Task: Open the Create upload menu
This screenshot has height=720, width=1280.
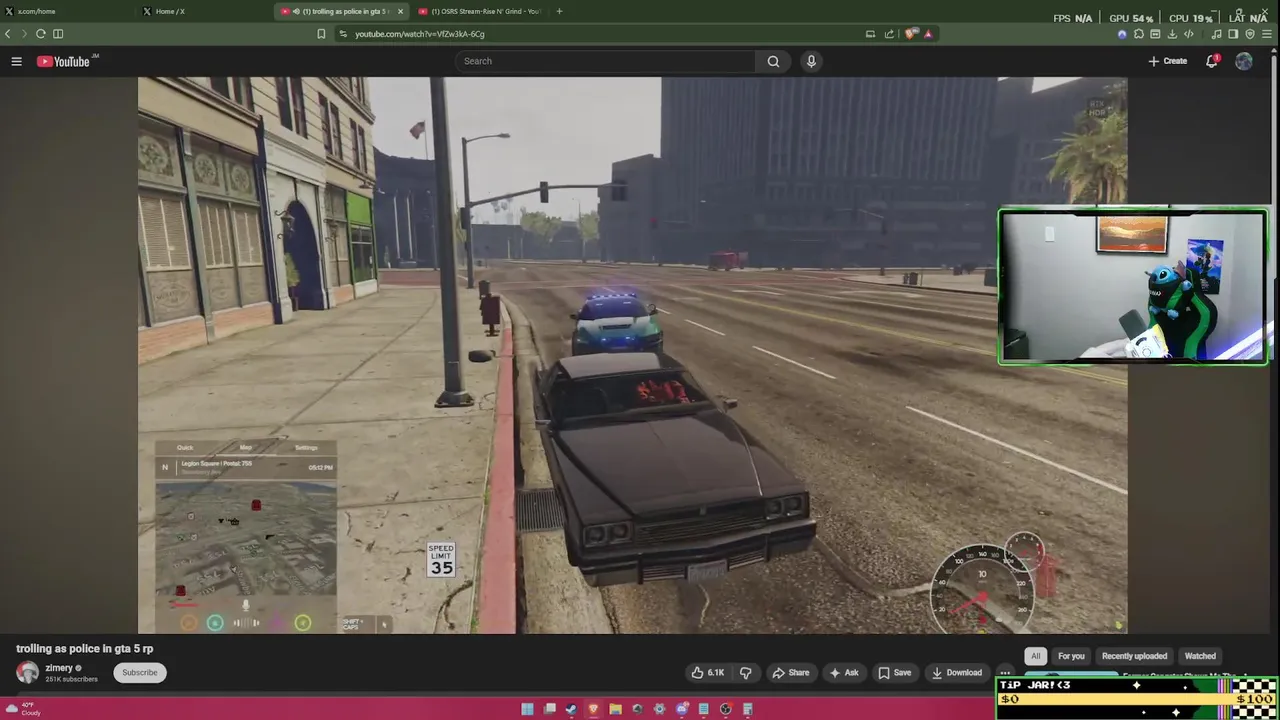Action: pos(1167,61)
